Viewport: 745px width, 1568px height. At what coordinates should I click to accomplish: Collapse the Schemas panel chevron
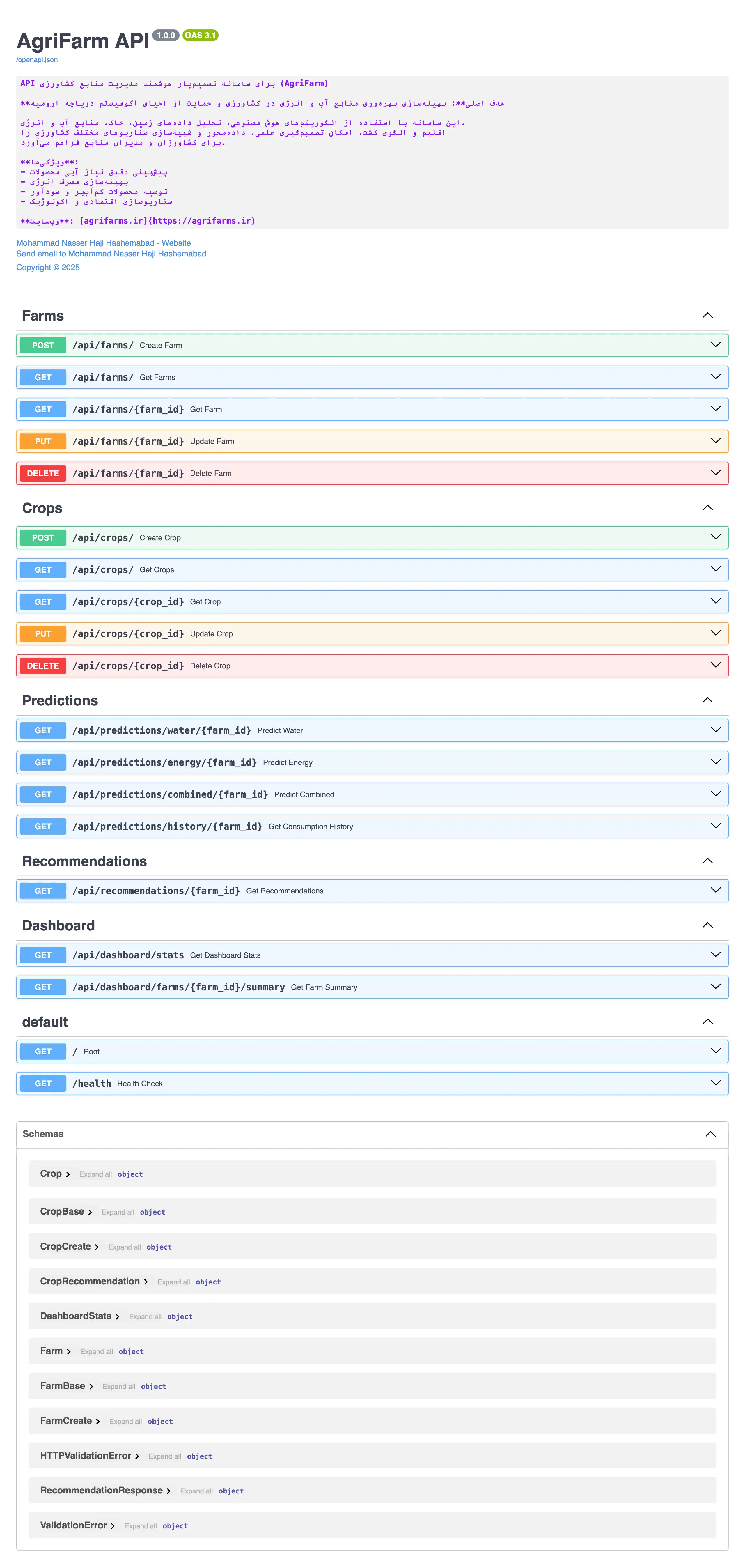coord(710,1134)
